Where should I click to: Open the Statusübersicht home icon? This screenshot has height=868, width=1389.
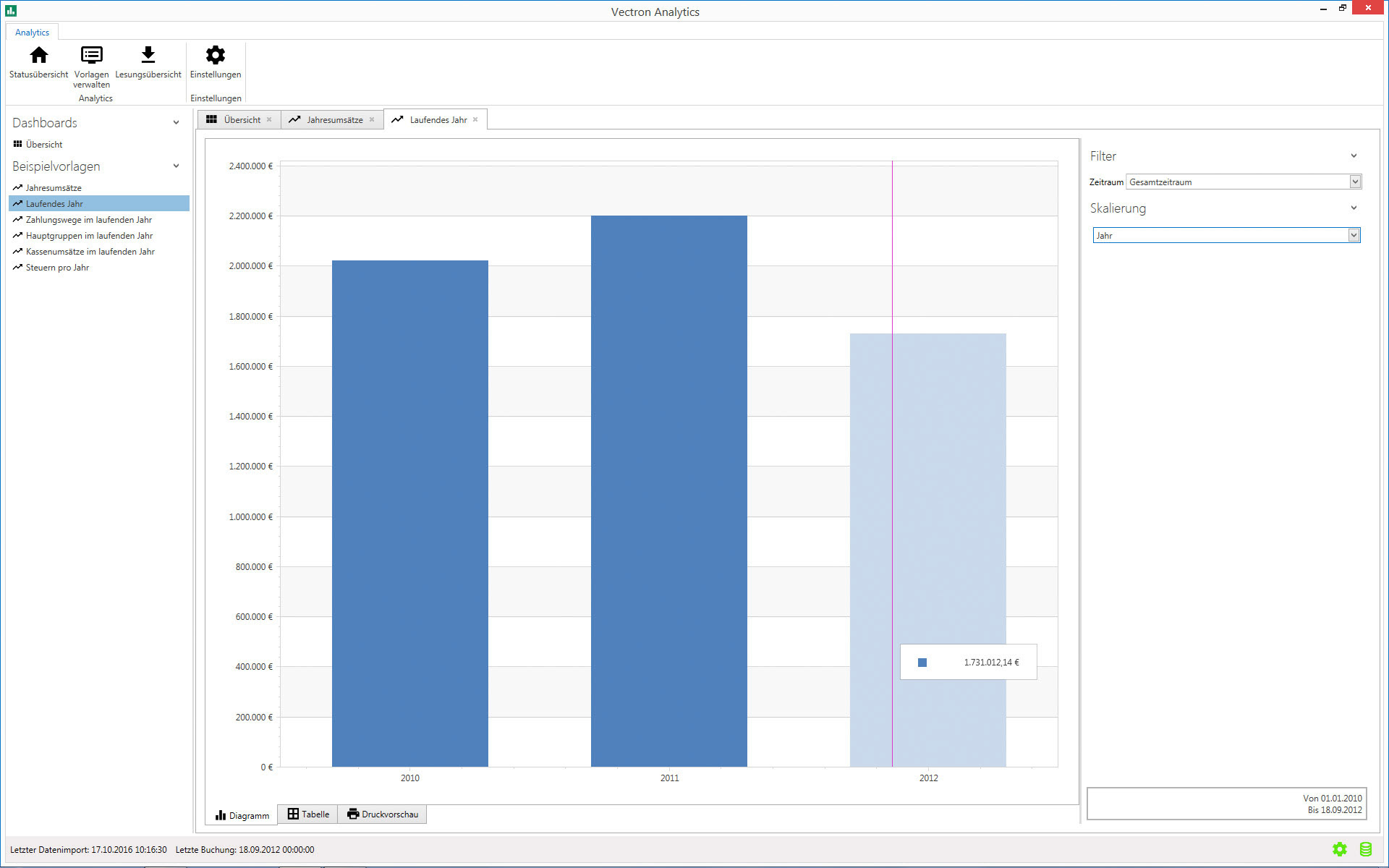point(39,56)
